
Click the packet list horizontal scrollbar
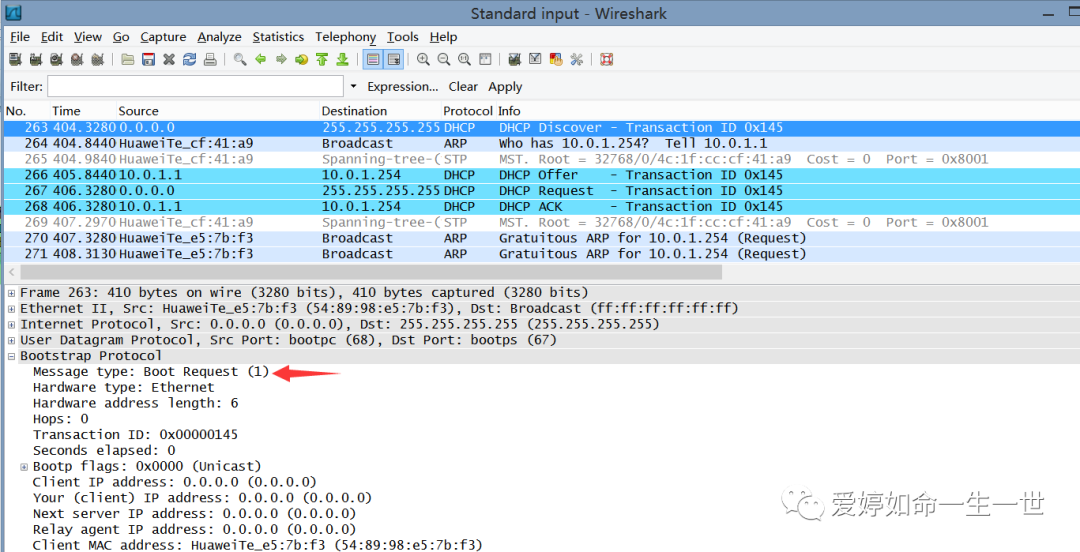coord(370,272)
